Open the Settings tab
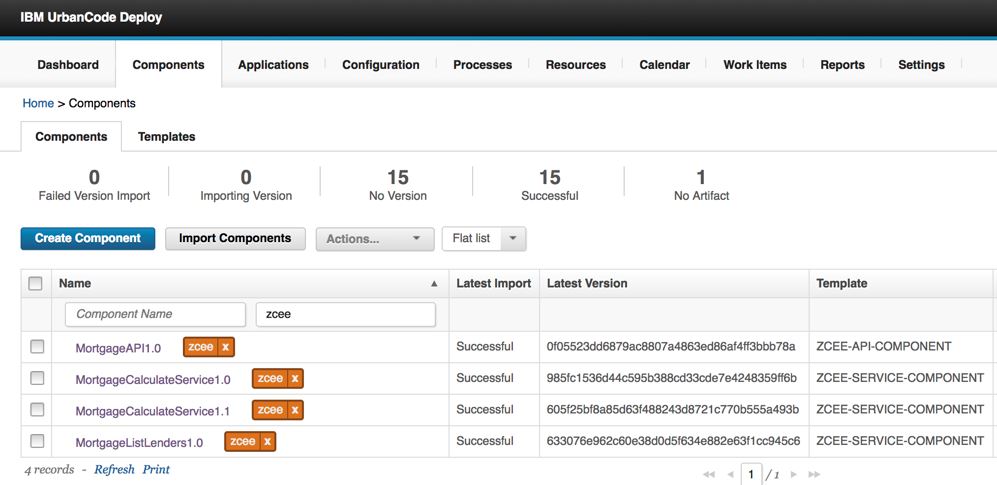The image size is (997, 485). [x=921, y=65]
